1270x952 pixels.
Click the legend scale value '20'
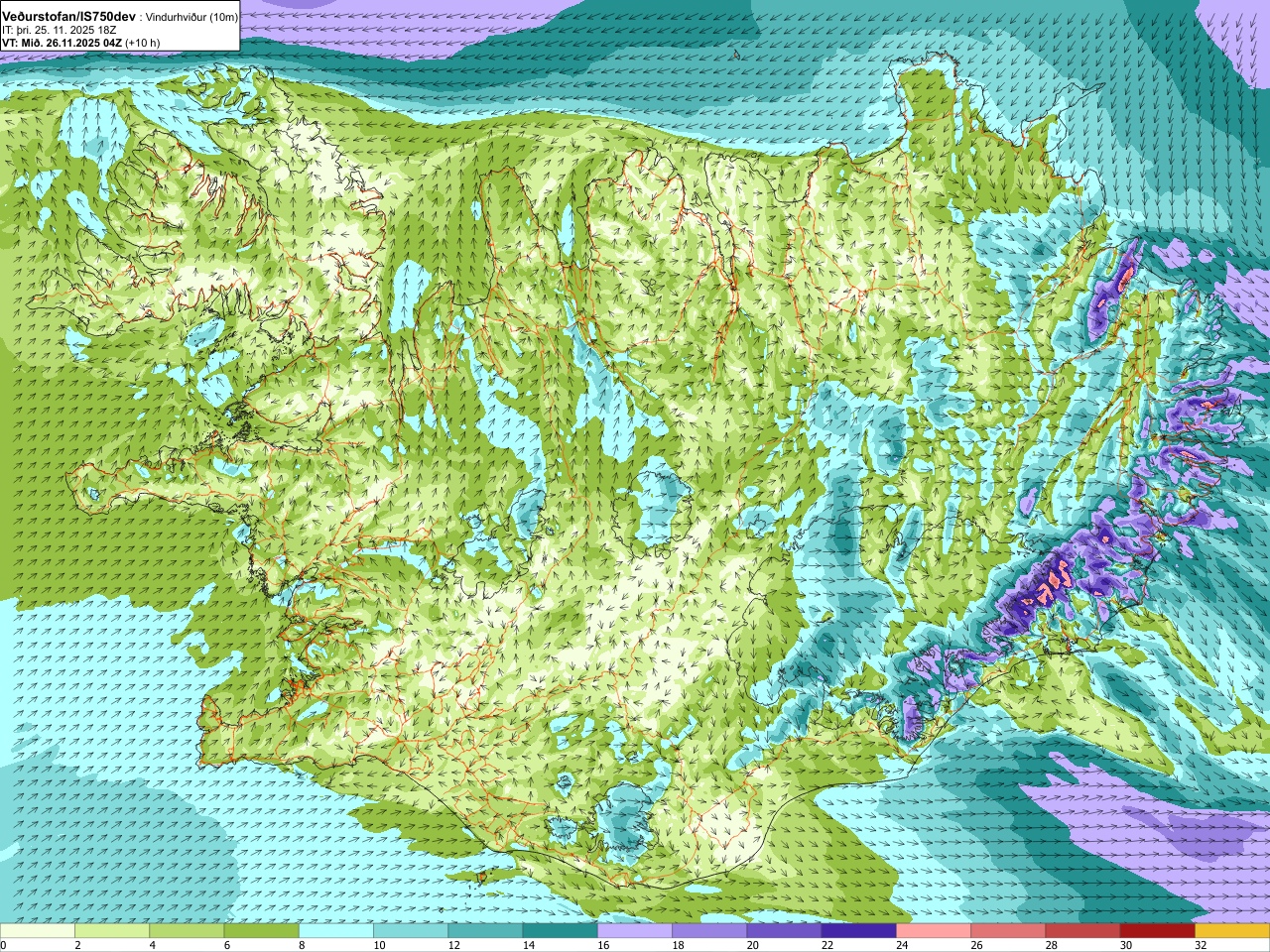click(752, 945)
